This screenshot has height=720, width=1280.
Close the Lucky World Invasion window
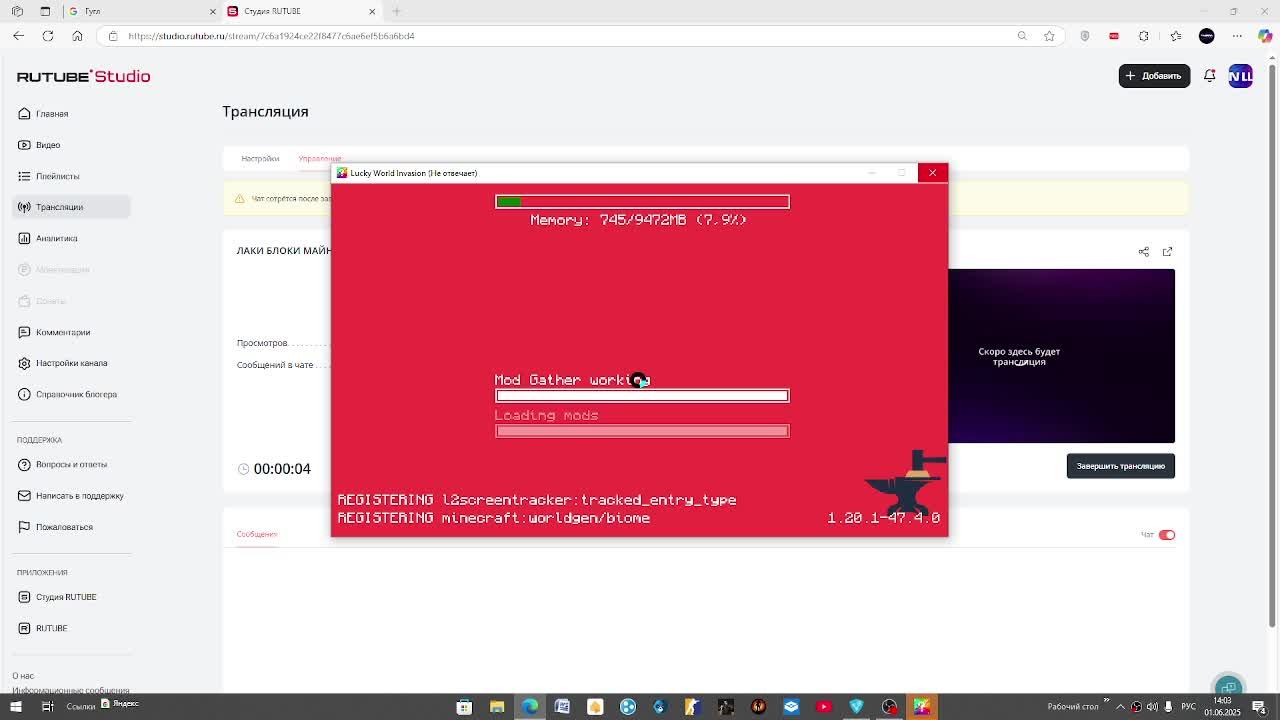pyautogui.click(x=932, y=173)
